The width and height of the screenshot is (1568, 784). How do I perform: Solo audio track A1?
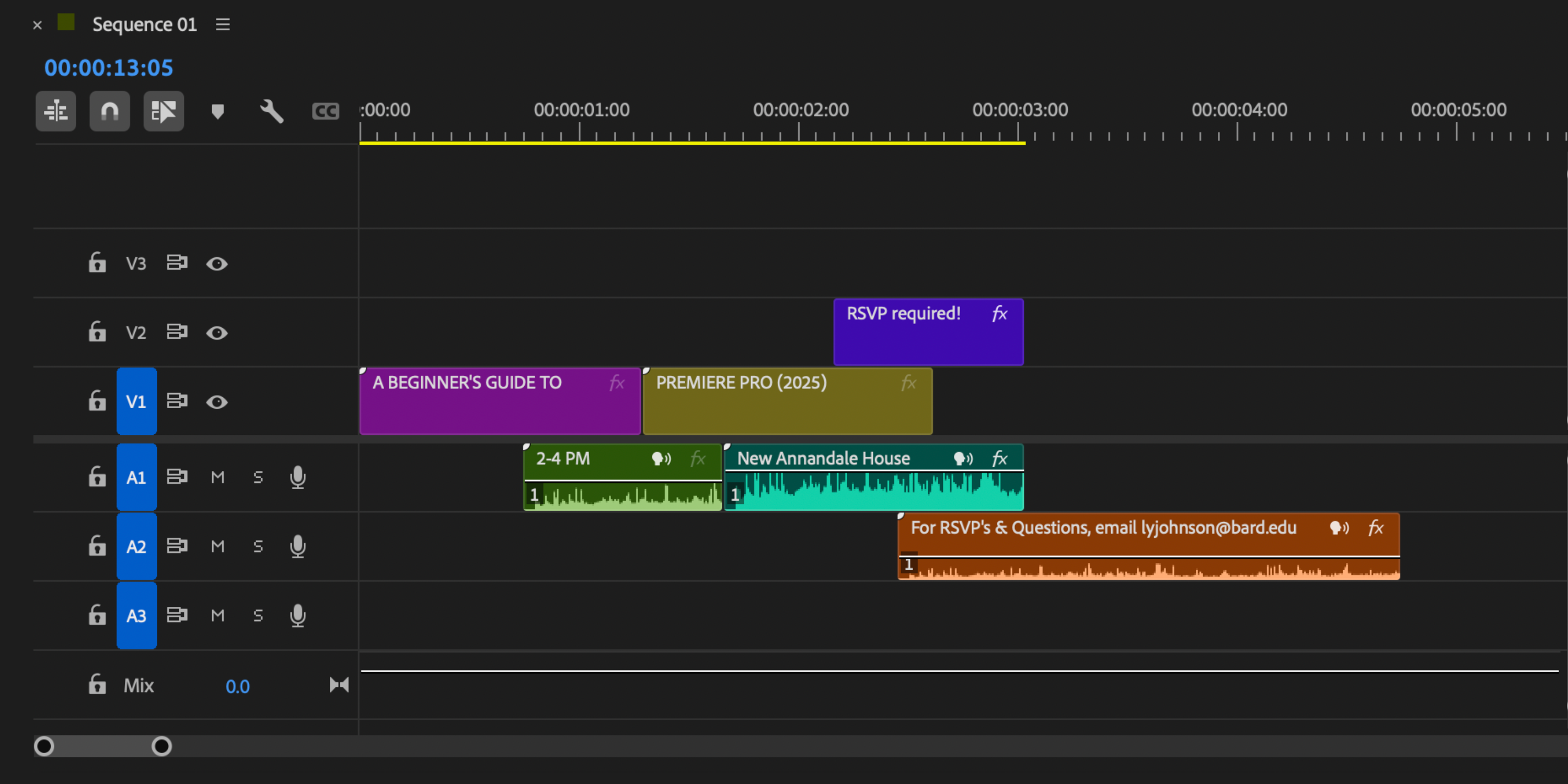point(258,477)
